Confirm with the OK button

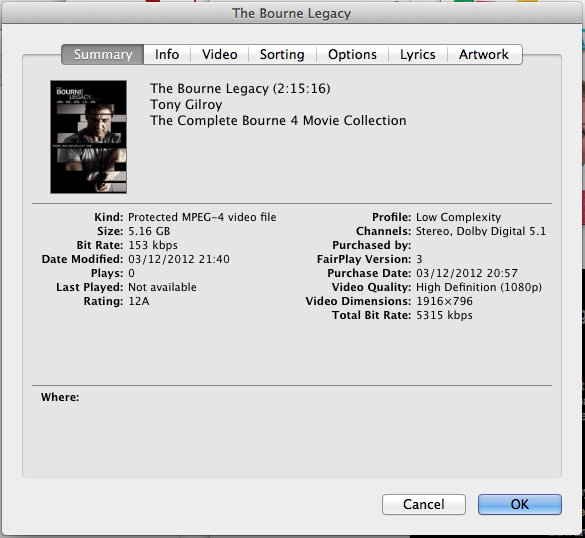(x=520, y=504)
